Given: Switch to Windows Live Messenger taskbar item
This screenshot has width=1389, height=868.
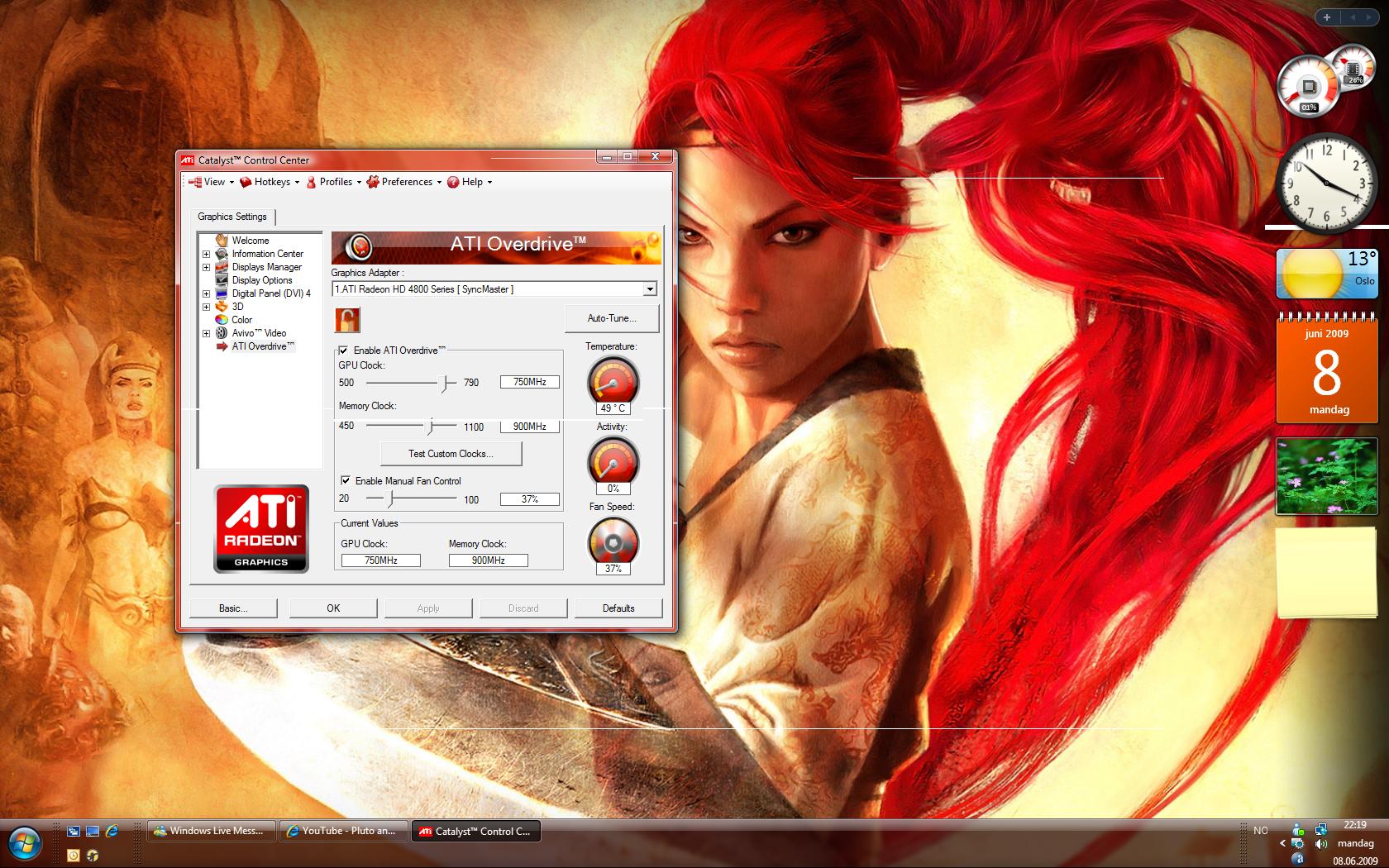Looking at the screenshot, I should point(212,831).
